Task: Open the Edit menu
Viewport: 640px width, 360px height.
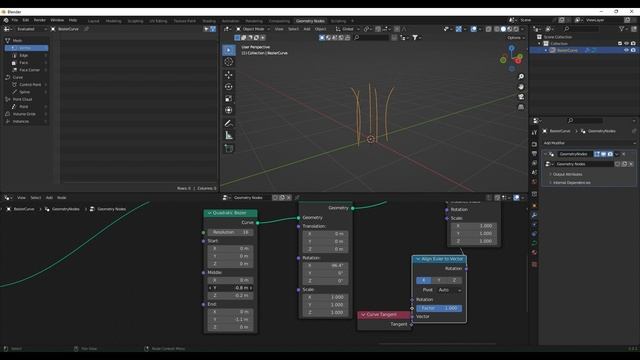Action: coord(26,20)
